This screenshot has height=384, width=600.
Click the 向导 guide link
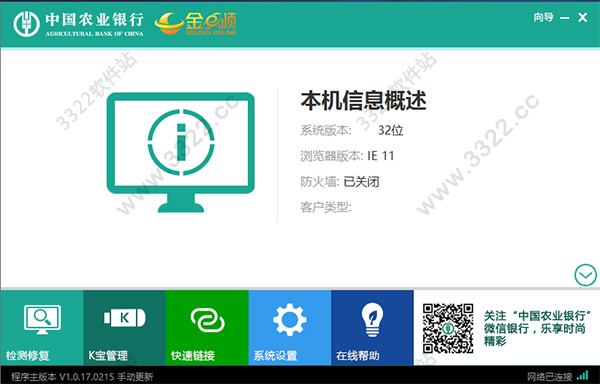[544, 17]
